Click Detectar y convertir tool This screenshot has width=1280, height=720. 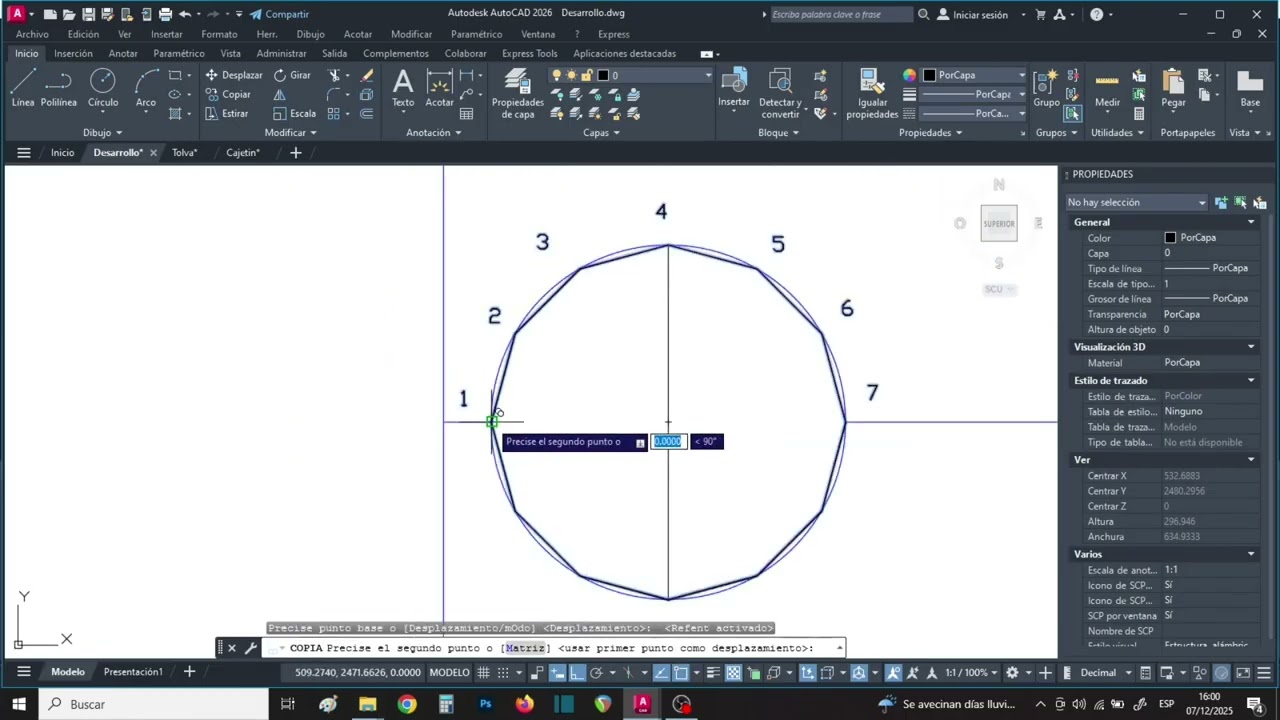pyautogui.click(x=780, y=94)
